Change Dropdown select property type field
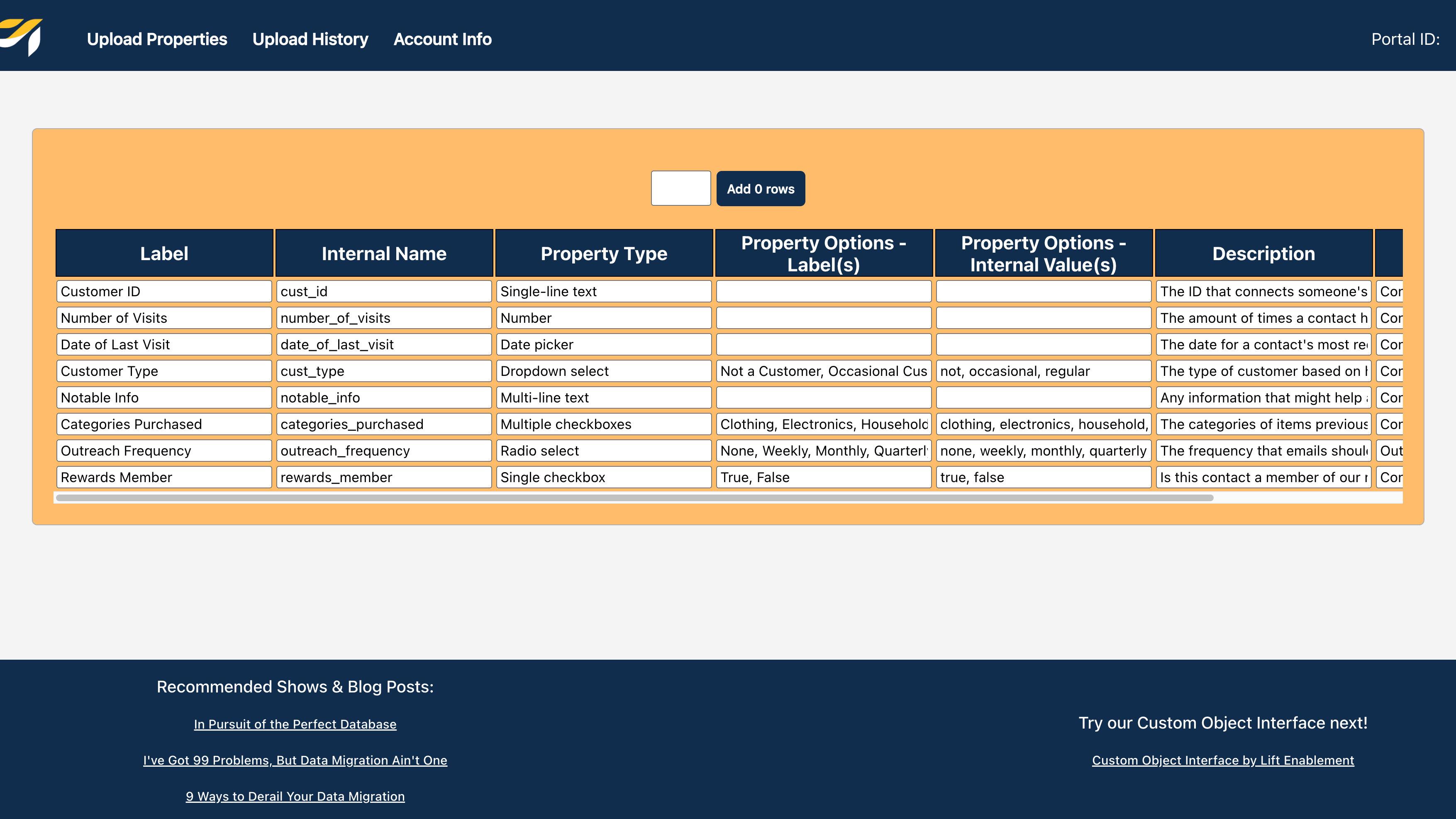Screen dimensions: 1456x819 [x=603, y=371]
